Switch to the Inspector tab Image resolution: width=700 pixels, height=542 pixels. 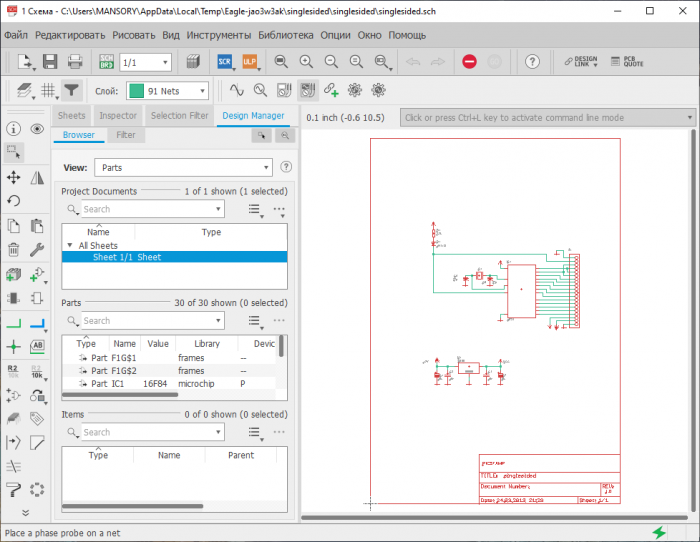pyautogui.click(x=118, y=116)
